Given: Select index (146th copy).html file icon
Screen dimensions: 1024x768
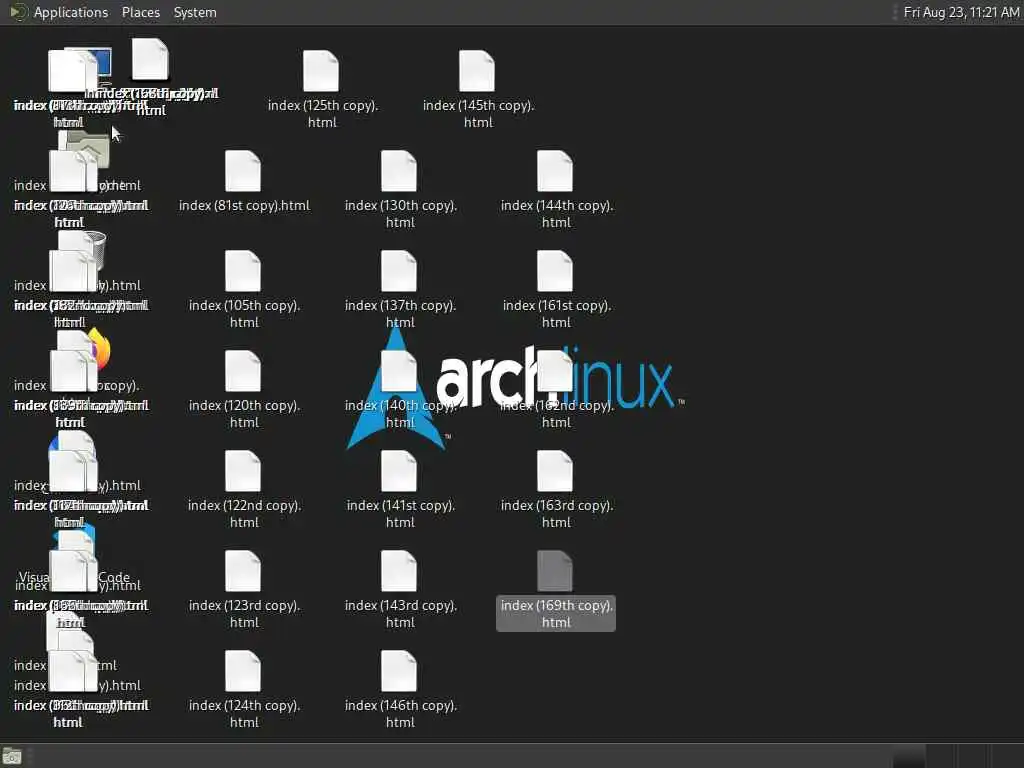Looking at the screenshot, I should [x=399, y=671].
